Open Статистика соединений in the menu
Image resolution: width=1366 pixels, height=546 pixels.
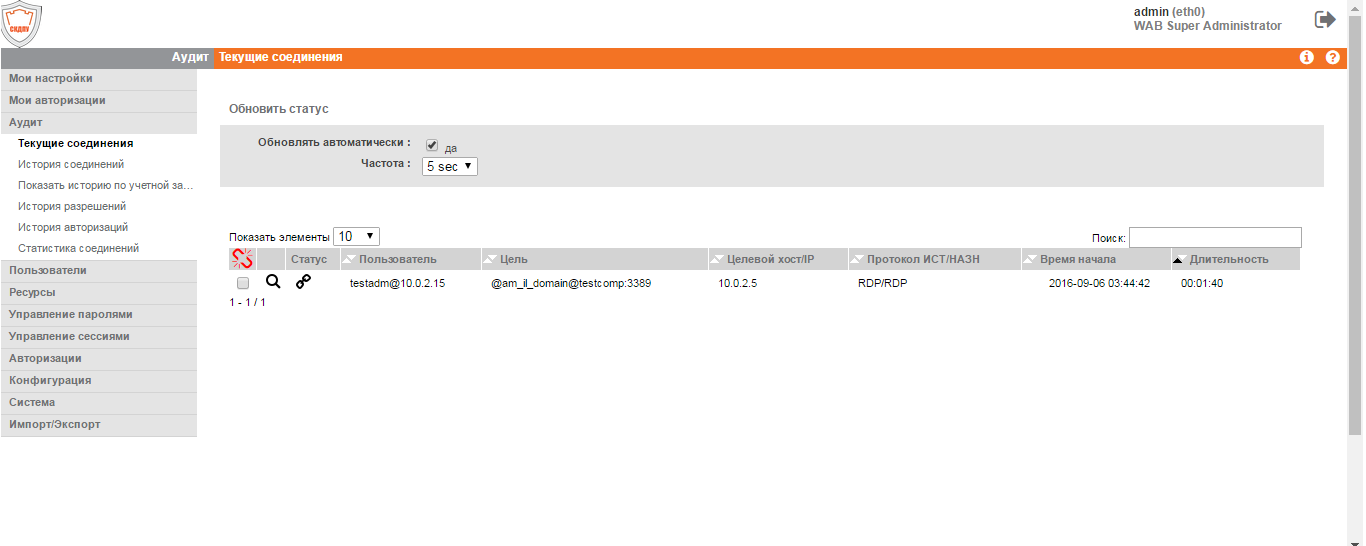click(78, 248)
